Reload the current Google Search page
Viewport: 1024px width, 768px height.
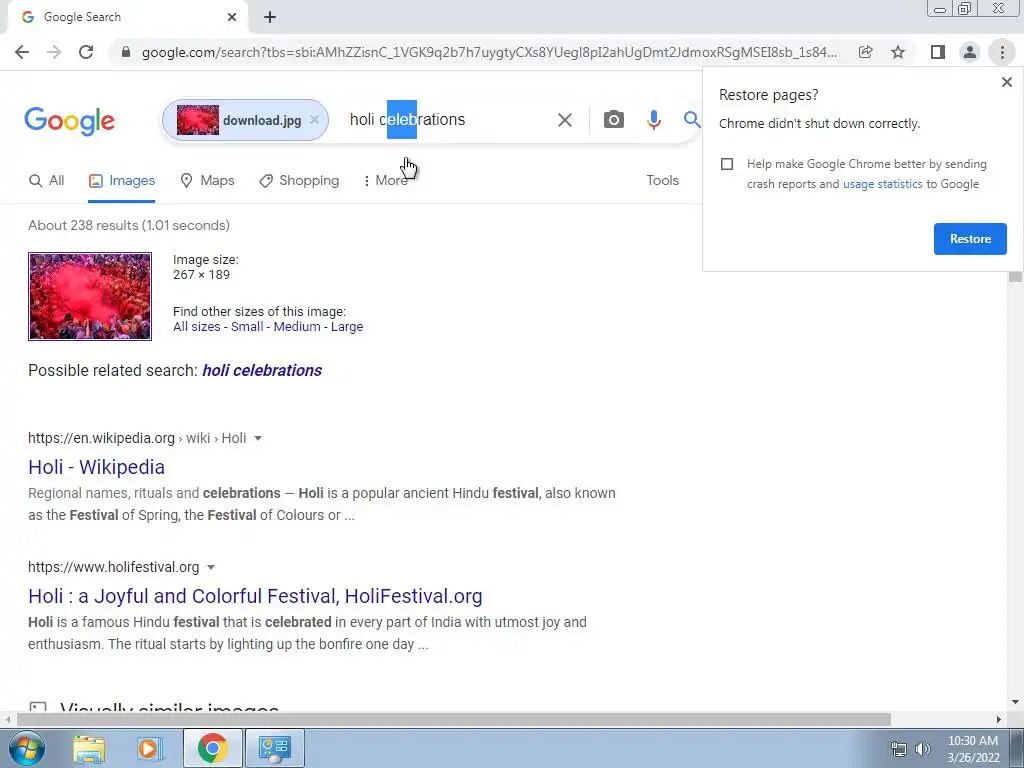(x=86, y=52)
